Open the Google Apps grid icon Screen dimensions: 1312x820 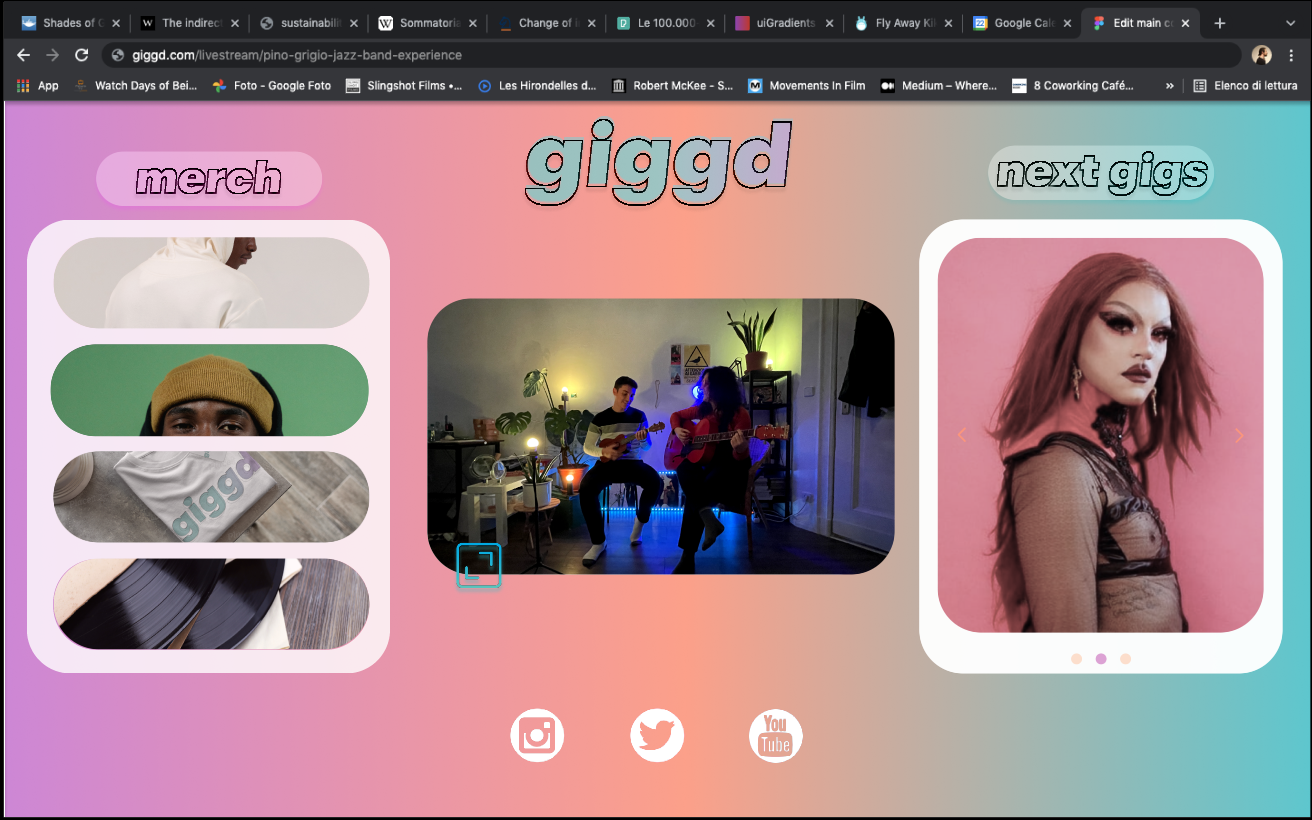[x=22, y=85]
